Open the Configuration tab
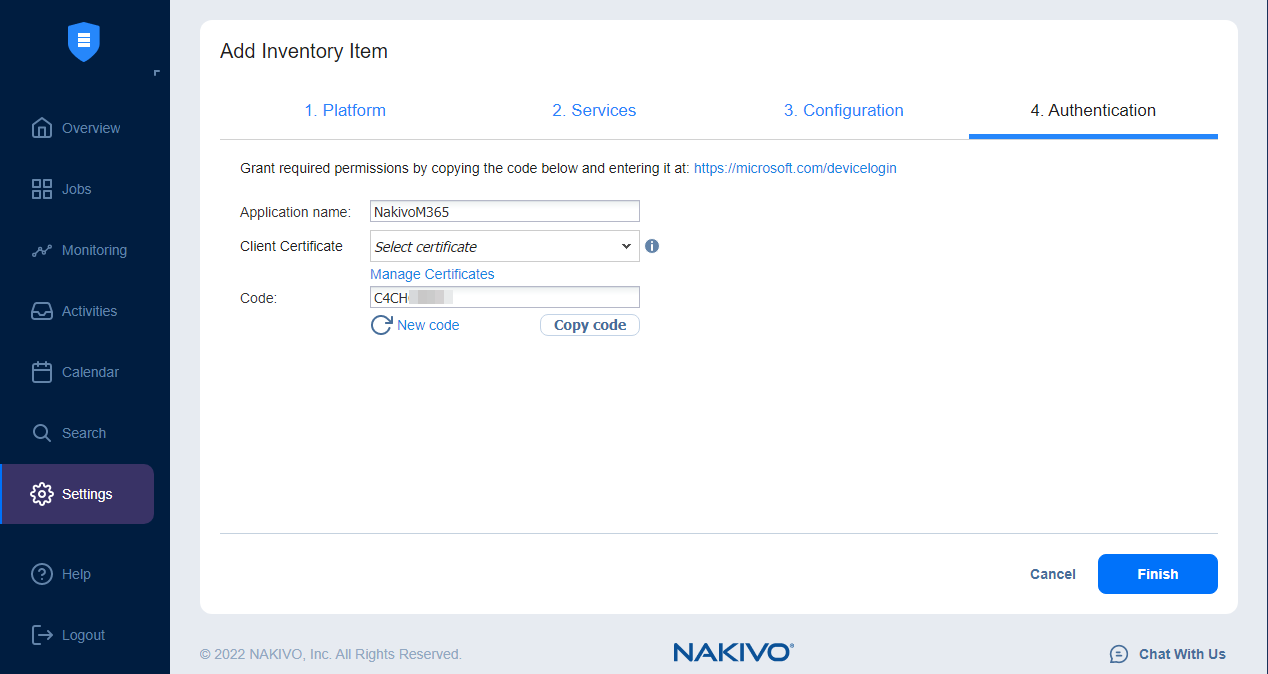This screenshot has height=674, width=1268. click(843, 110)
